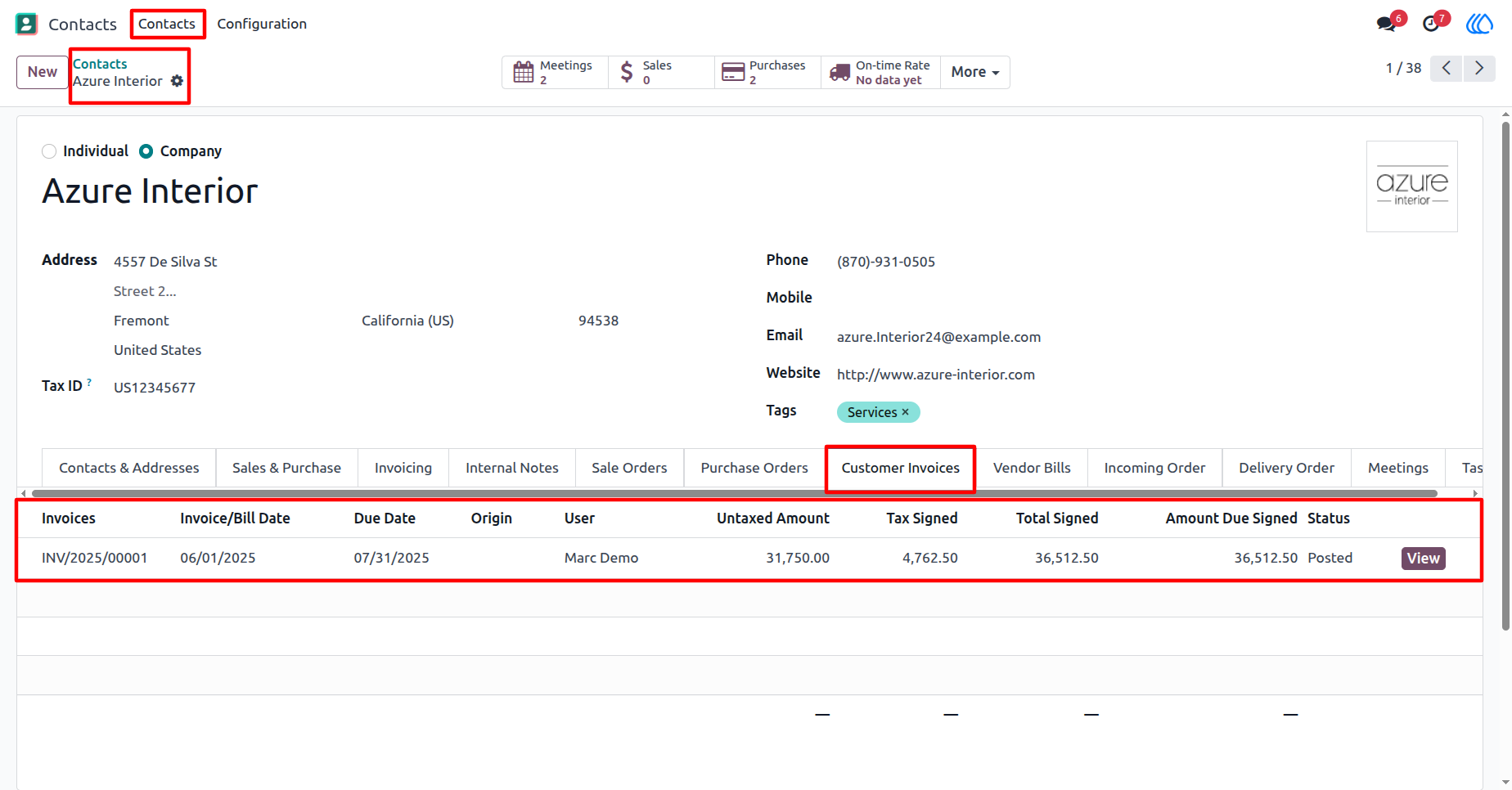The width and height of the screenshot is (1512, 790).
Task: Go to previous contact record
Action: click(x=1447, y=68)
